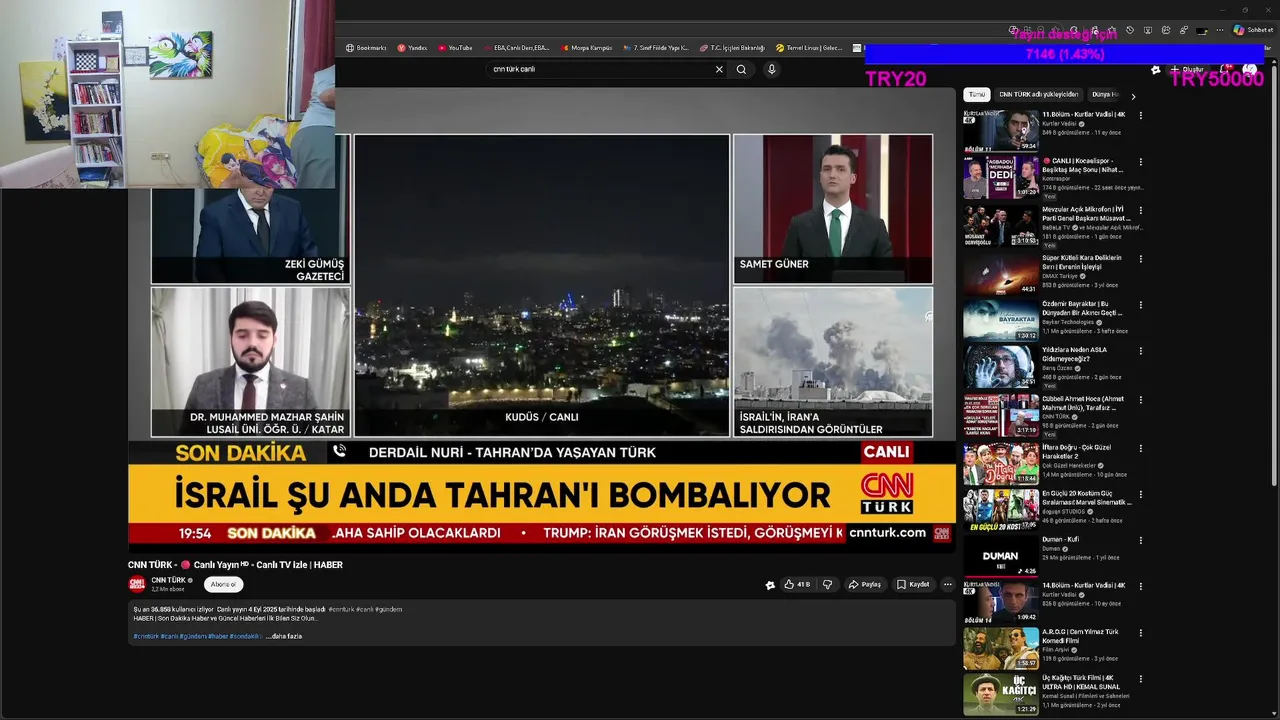
Task: Open the CNN TÜRK channel avatar
Action: (137, 584)
